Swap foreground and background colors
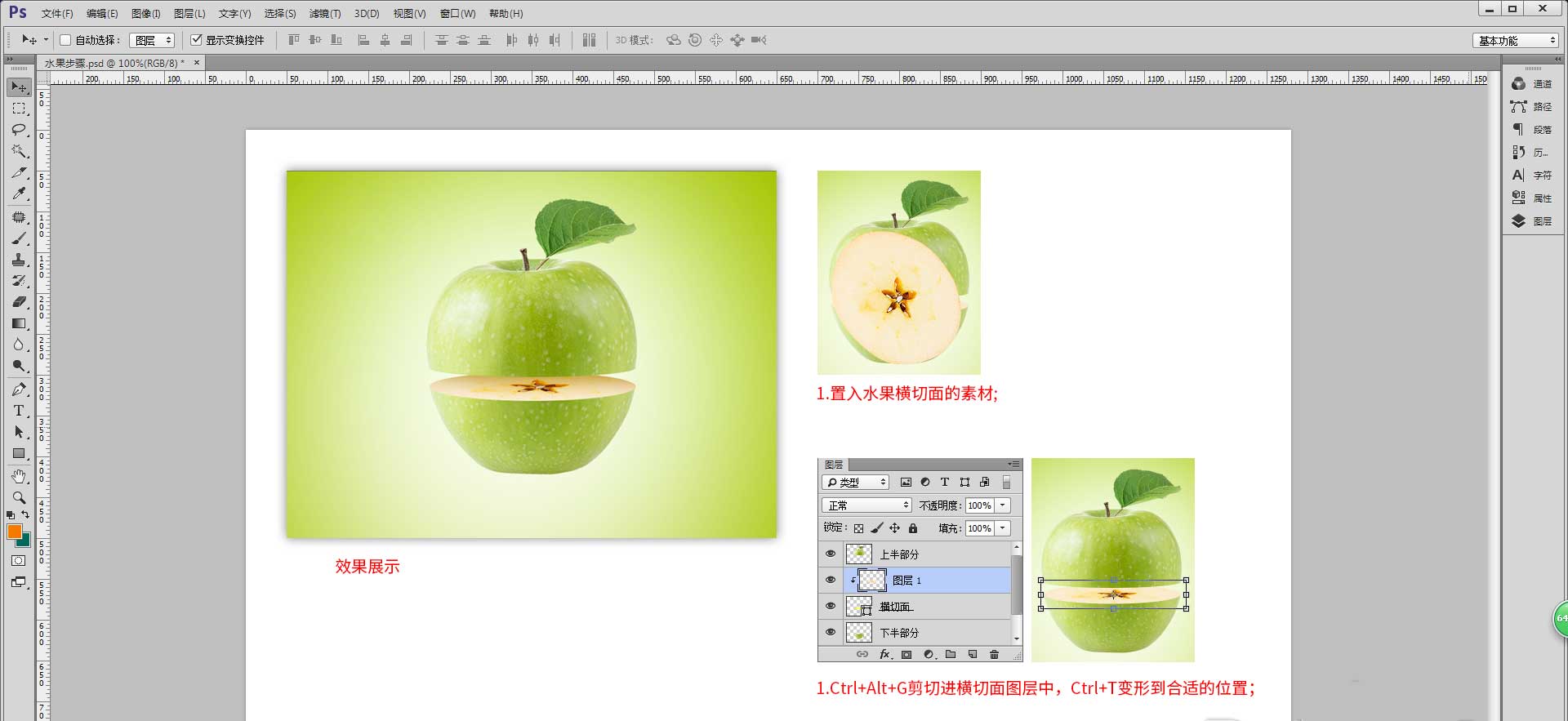Viewport: 1568px width, 721px height. coord(25,514)
